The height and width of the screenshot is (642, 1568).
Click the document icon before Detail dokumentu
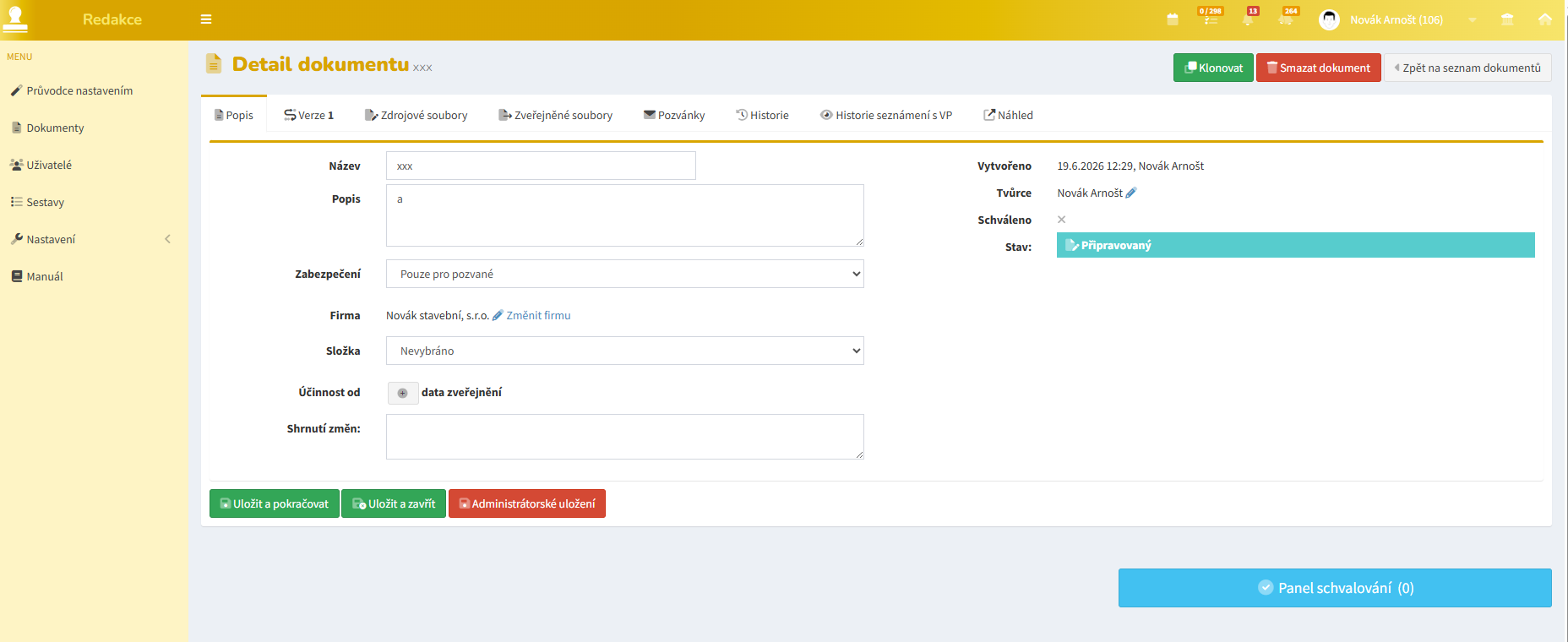point(214,63)
